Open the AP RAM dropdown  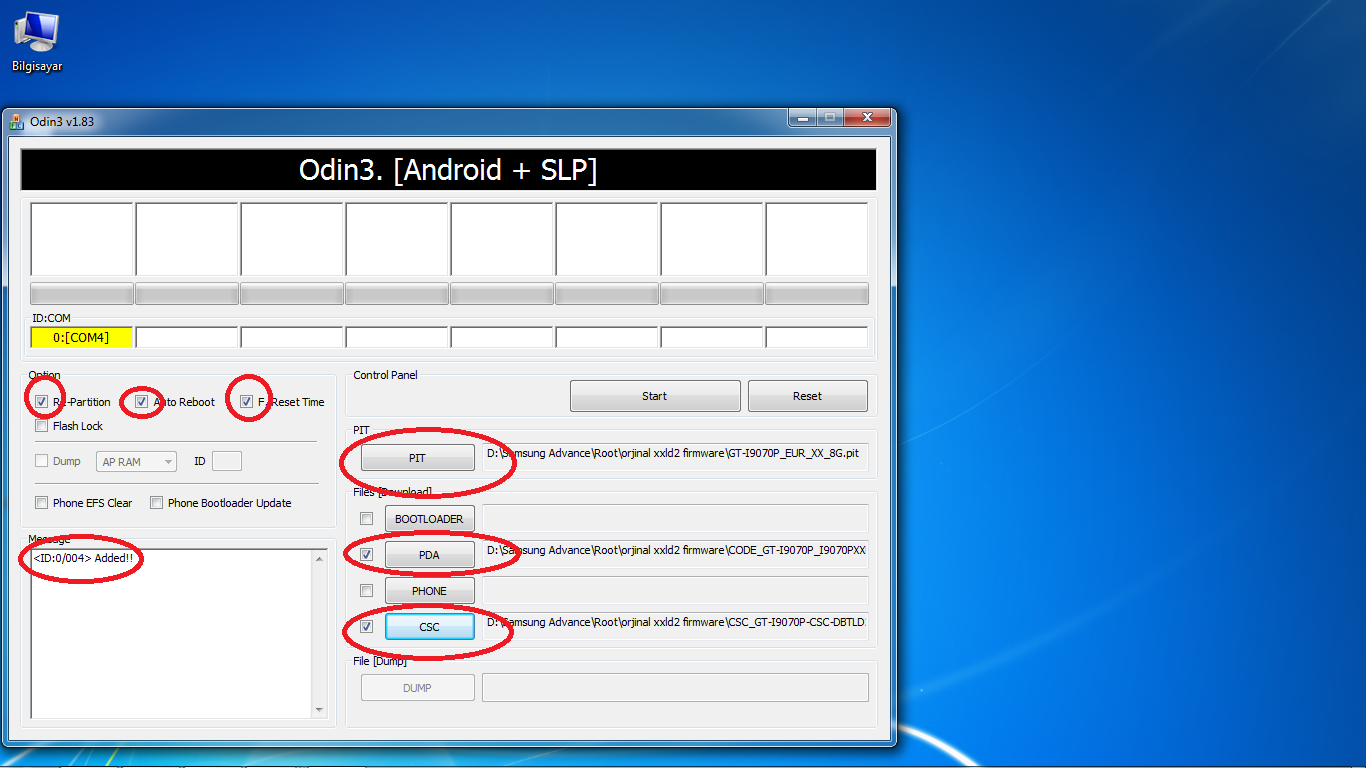click(x=137, y=462)
